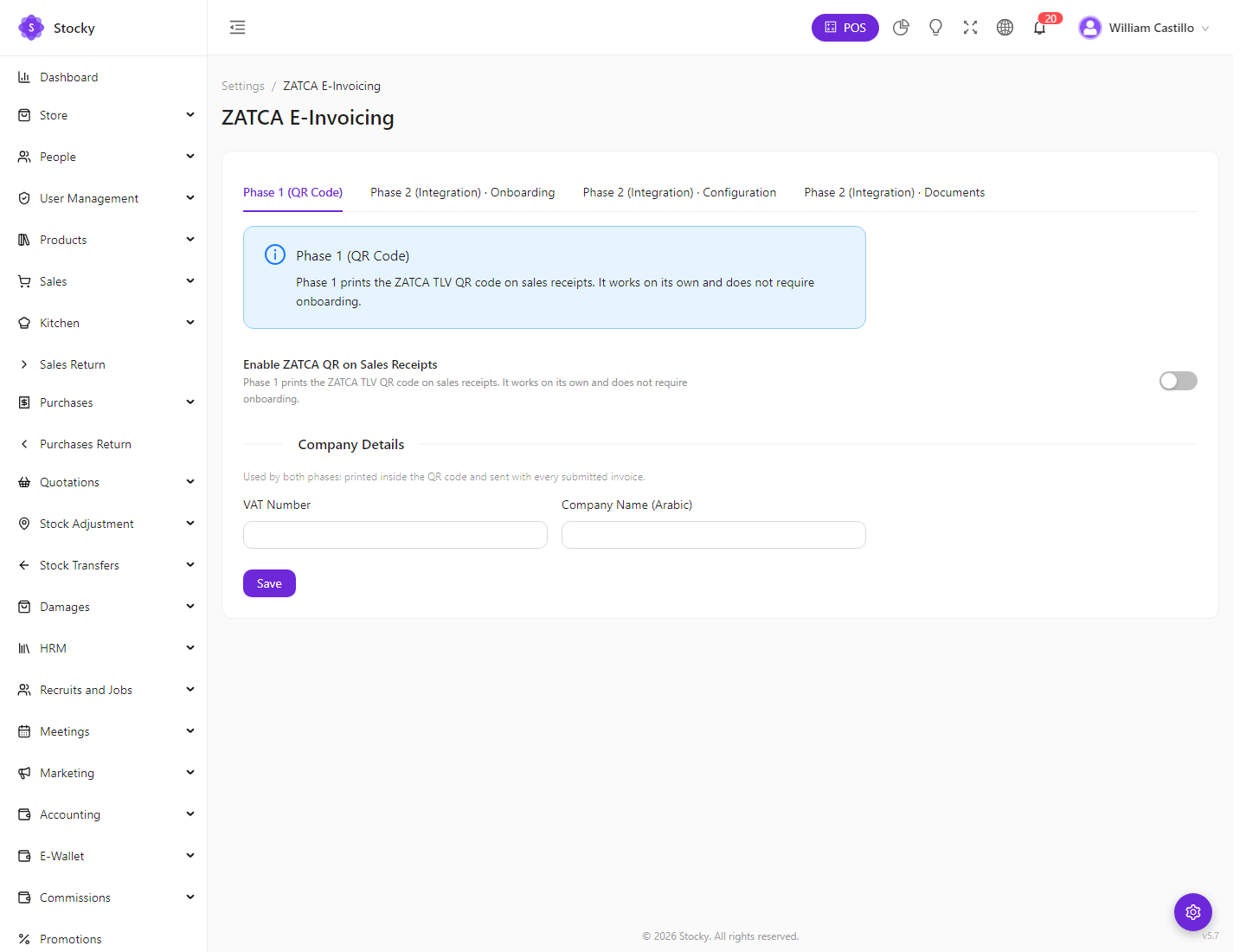
Task: Click the Kitchen chef hat icon
Action: pos(24,323)
